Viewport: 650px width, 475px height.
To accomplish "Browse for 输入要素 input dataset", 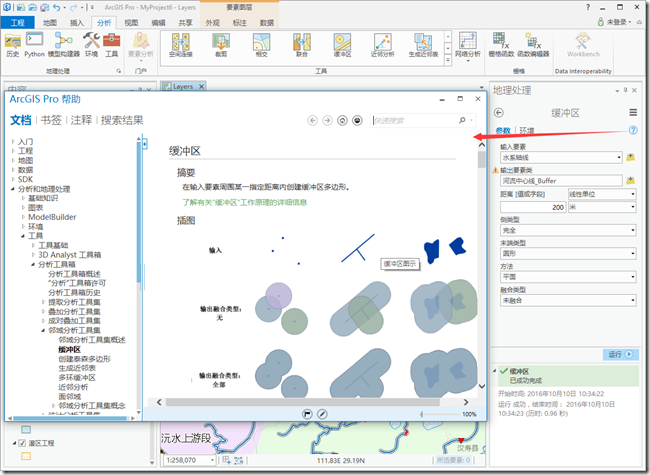I will (x=631, y=157).
